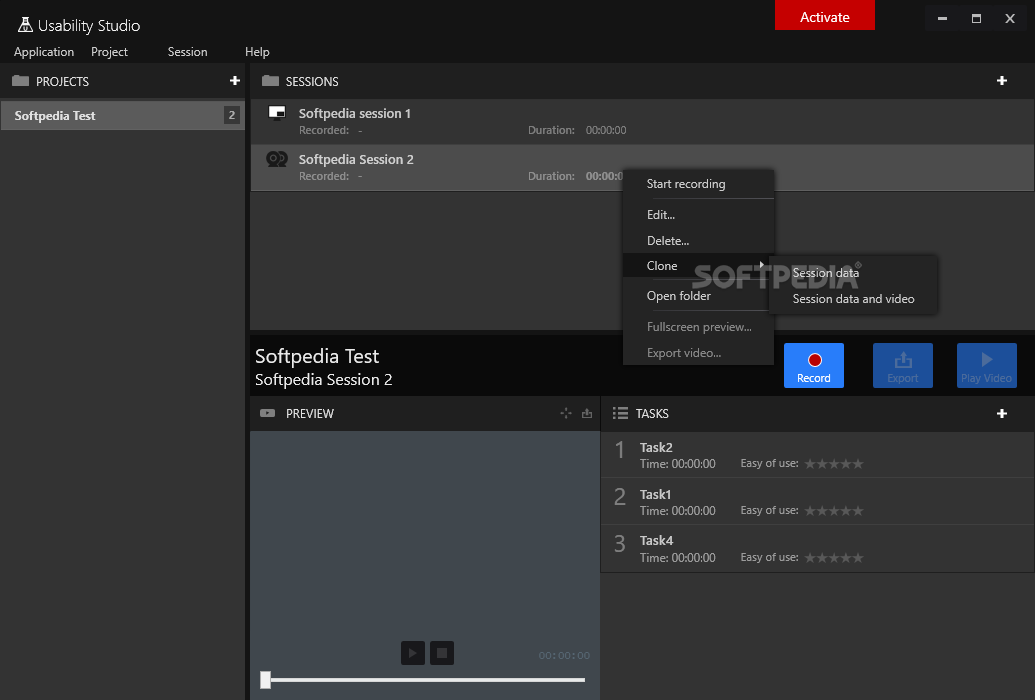Stop the preview video

click(x=442, y=653)
